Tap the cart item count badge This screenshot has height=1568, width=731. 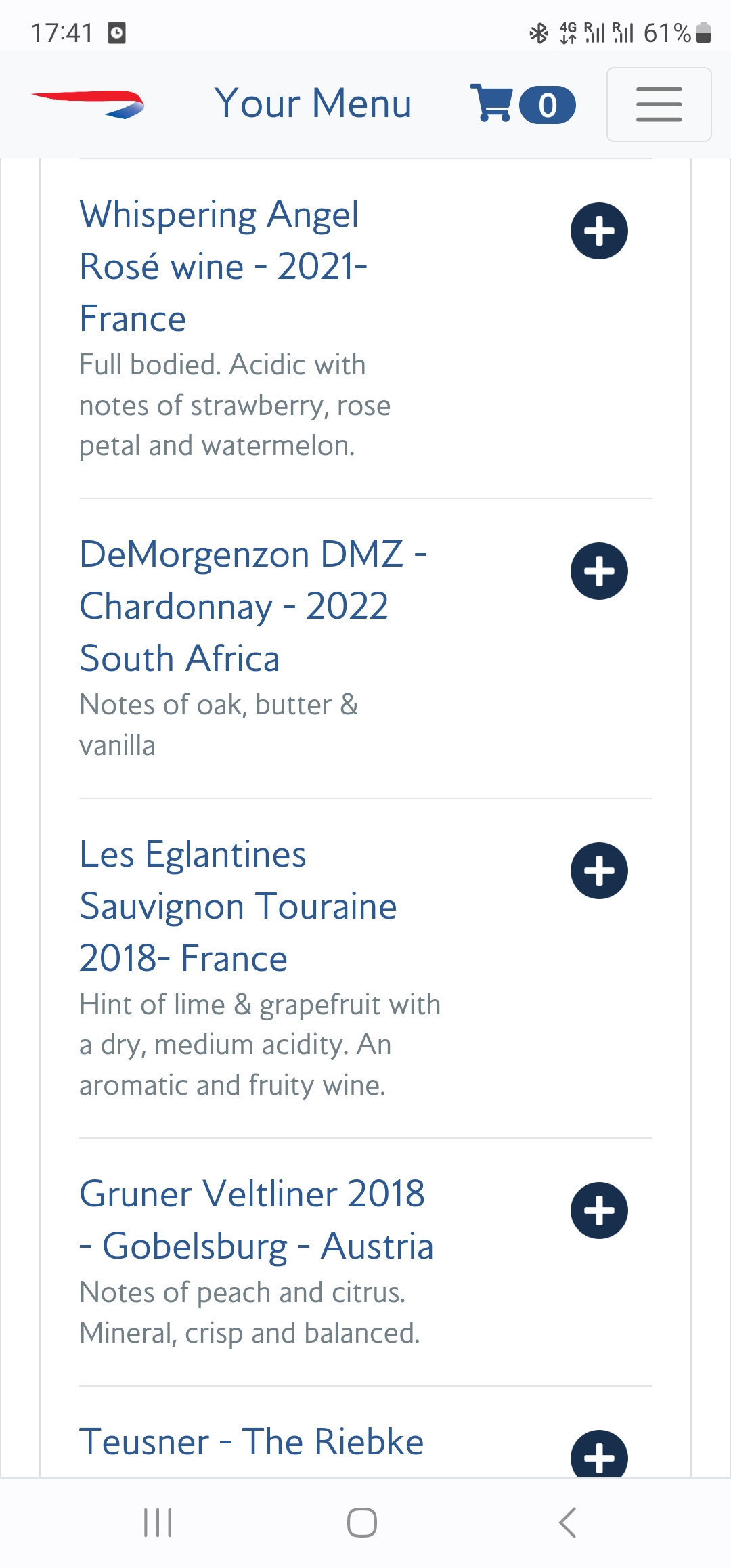point(547,105)
